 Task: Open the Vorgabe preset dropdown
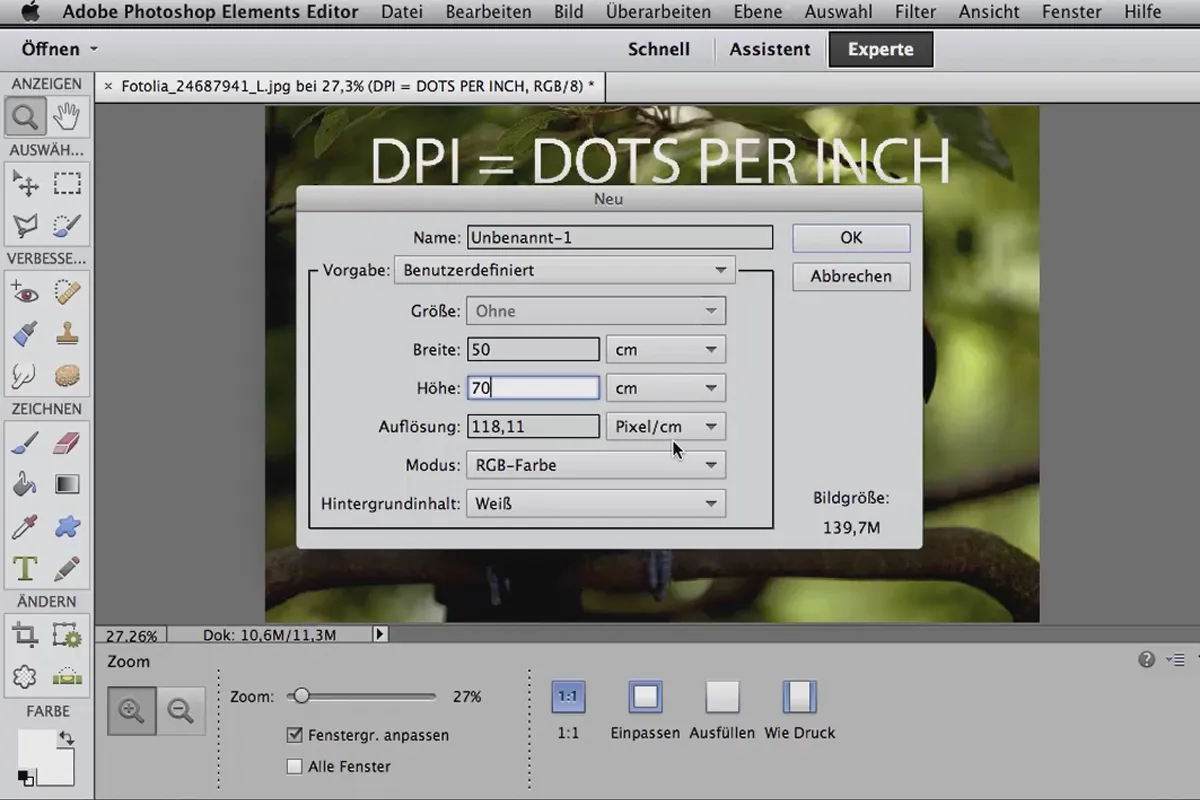tap(565, 270)
